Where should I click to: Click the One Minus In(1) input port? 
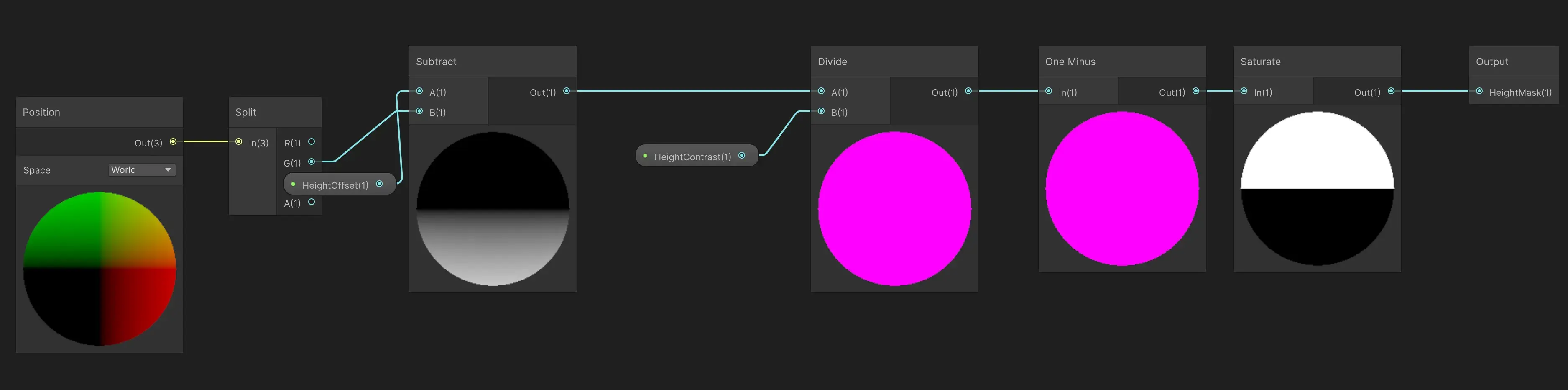[1049, 91]
